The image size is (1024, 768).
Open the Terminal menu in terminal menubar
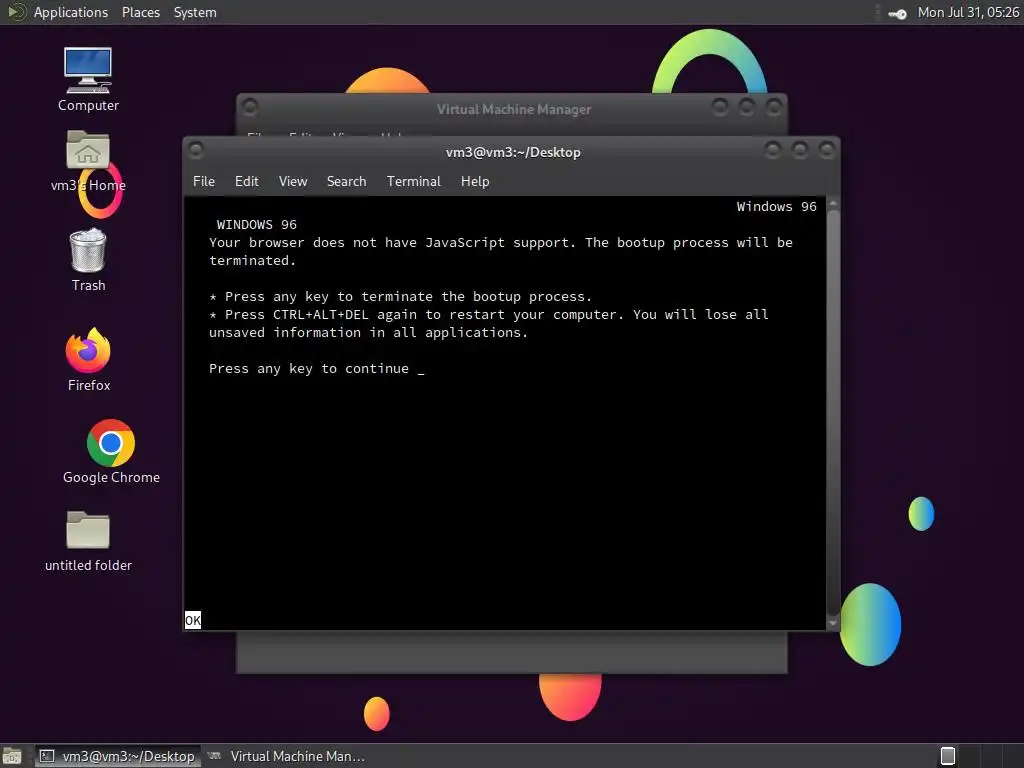(413, 182)
